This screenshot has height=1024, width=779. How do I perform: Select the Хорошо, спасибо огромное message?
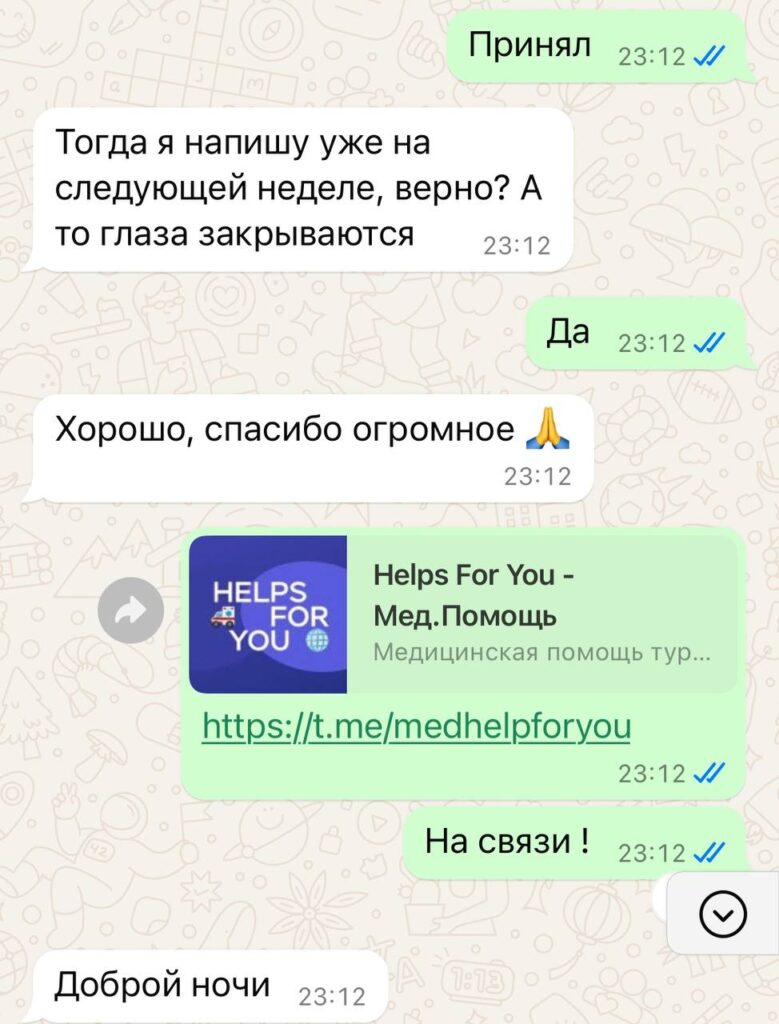point(308,448)
